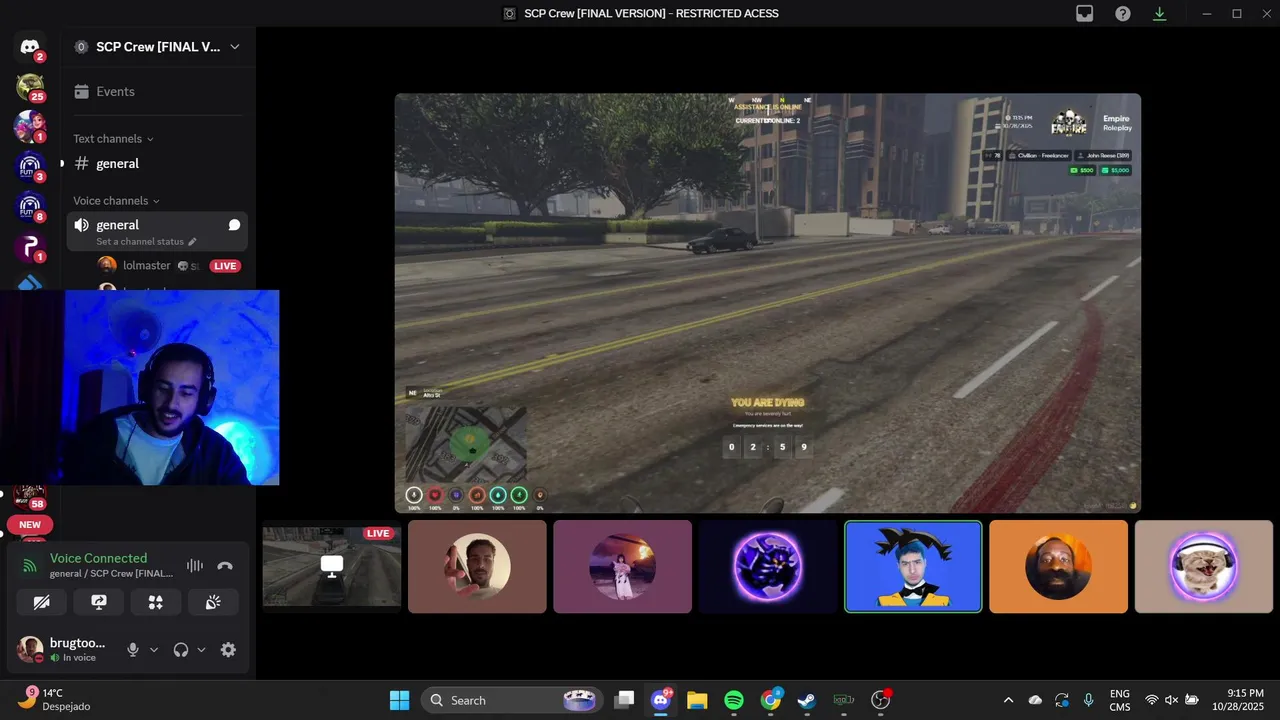Click the taskbar Search box
Viewport: 1280px width, 720px height.
[513, 700]
